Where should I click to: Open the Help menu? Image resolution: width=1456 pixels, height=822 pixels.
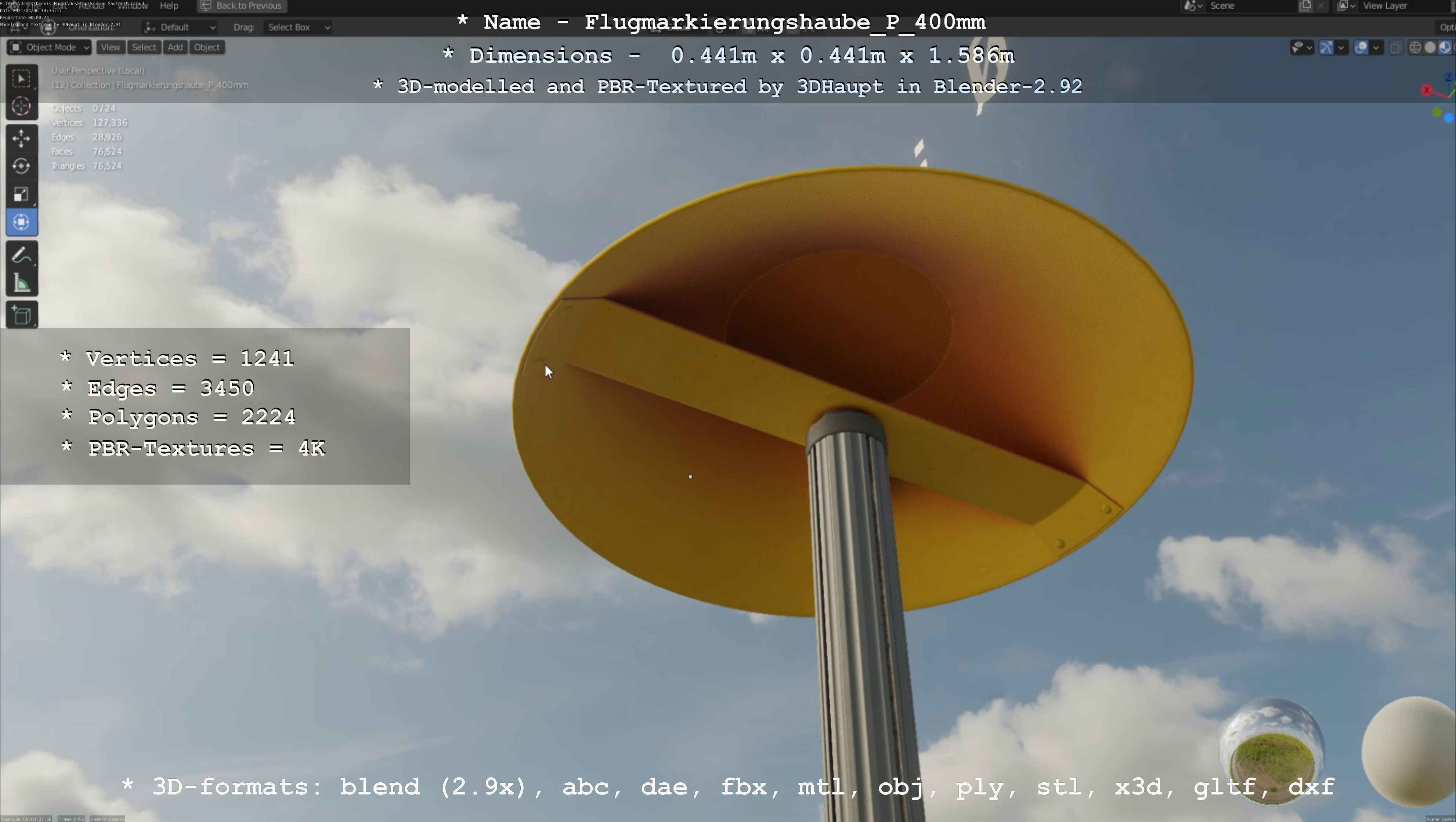tap(169, 6)
